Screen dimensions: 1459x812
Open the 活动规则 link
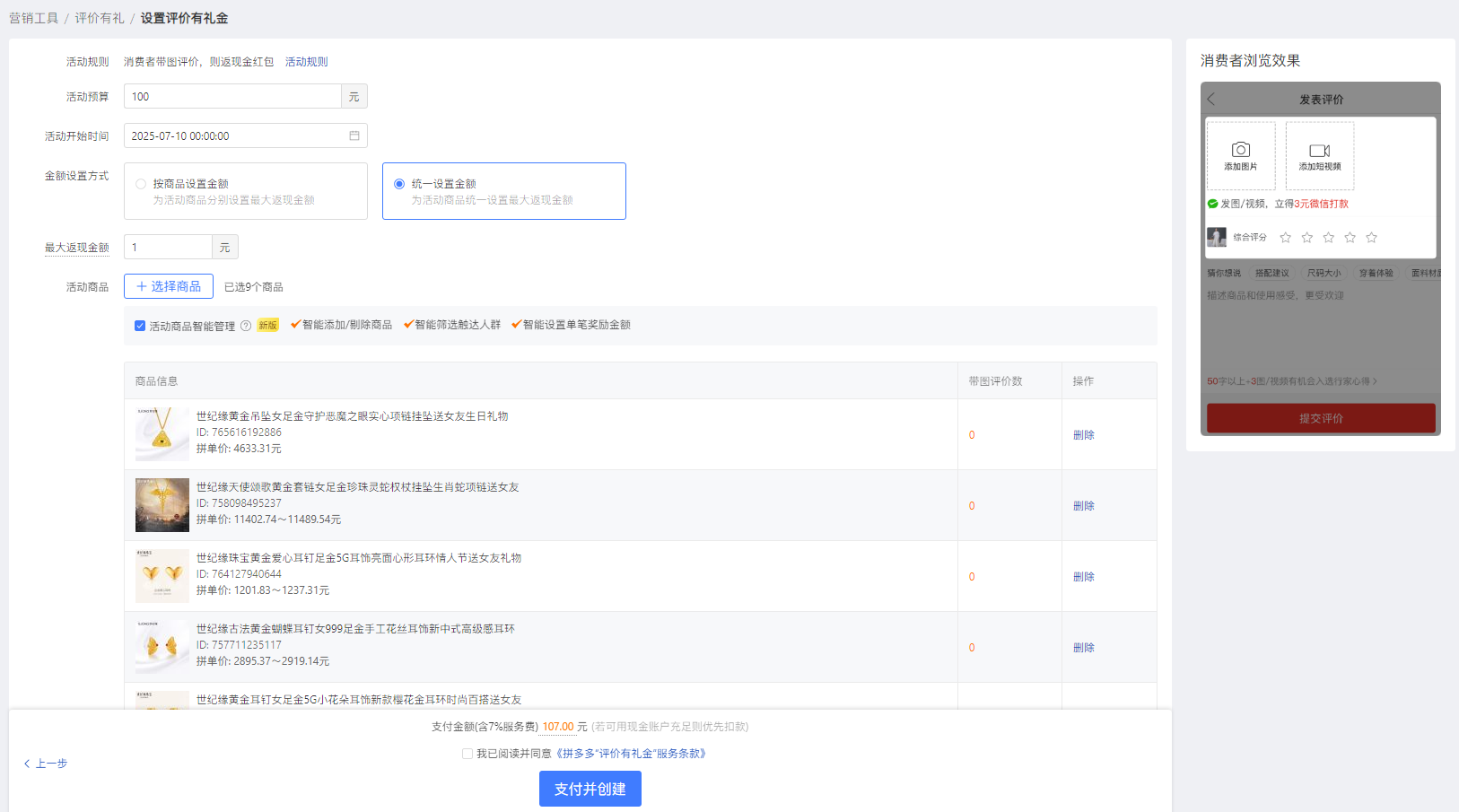point(306,62)
